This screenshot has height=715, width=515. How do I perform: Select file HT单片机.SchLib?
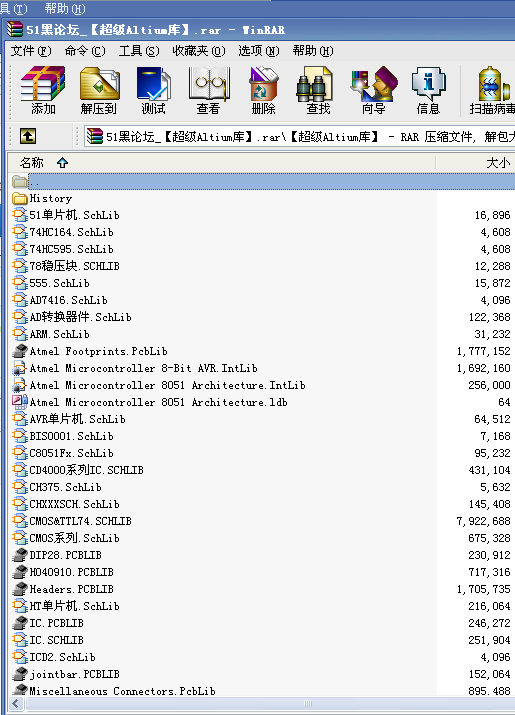[74, 606]
